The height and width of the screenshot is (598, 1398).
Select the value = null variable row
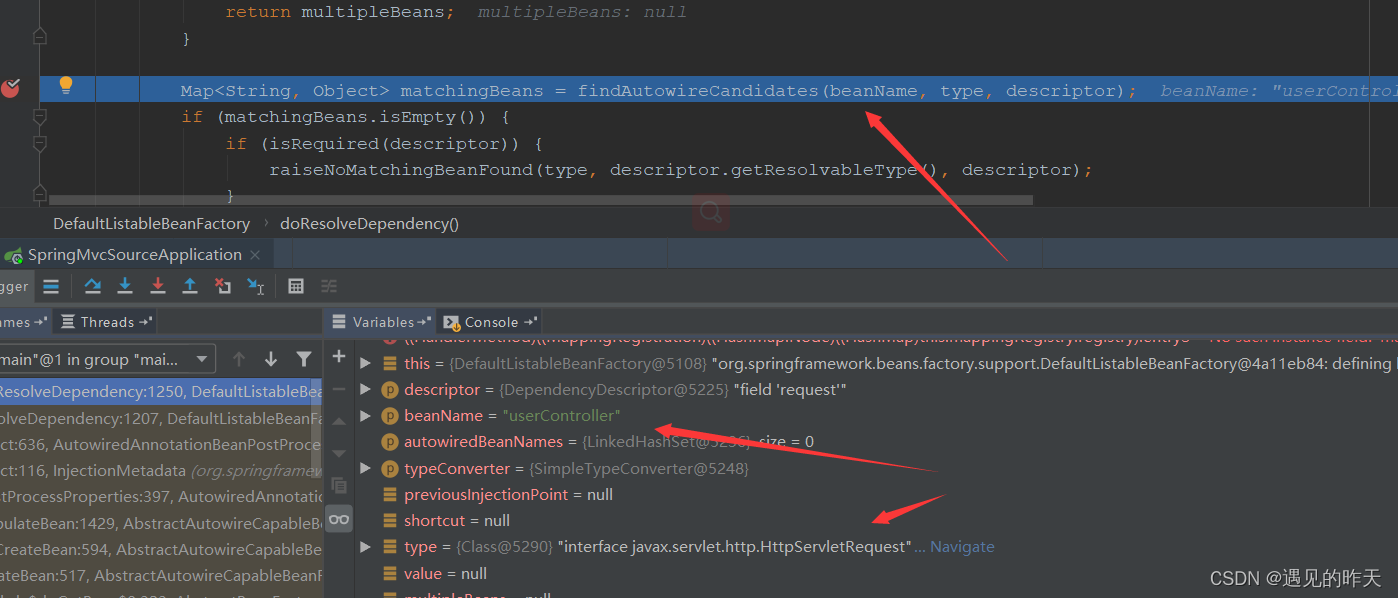tap(875, 573)
